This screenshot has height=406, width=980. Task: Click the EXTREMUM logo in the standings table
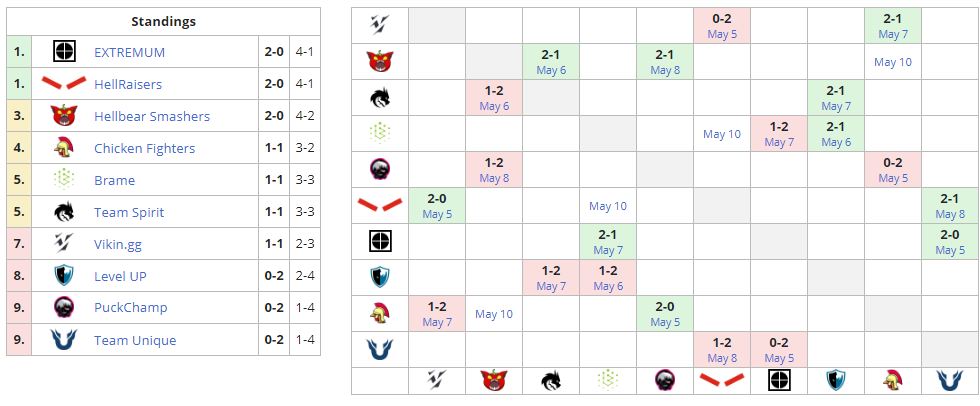pyautogui.click(x=65, y=52)
